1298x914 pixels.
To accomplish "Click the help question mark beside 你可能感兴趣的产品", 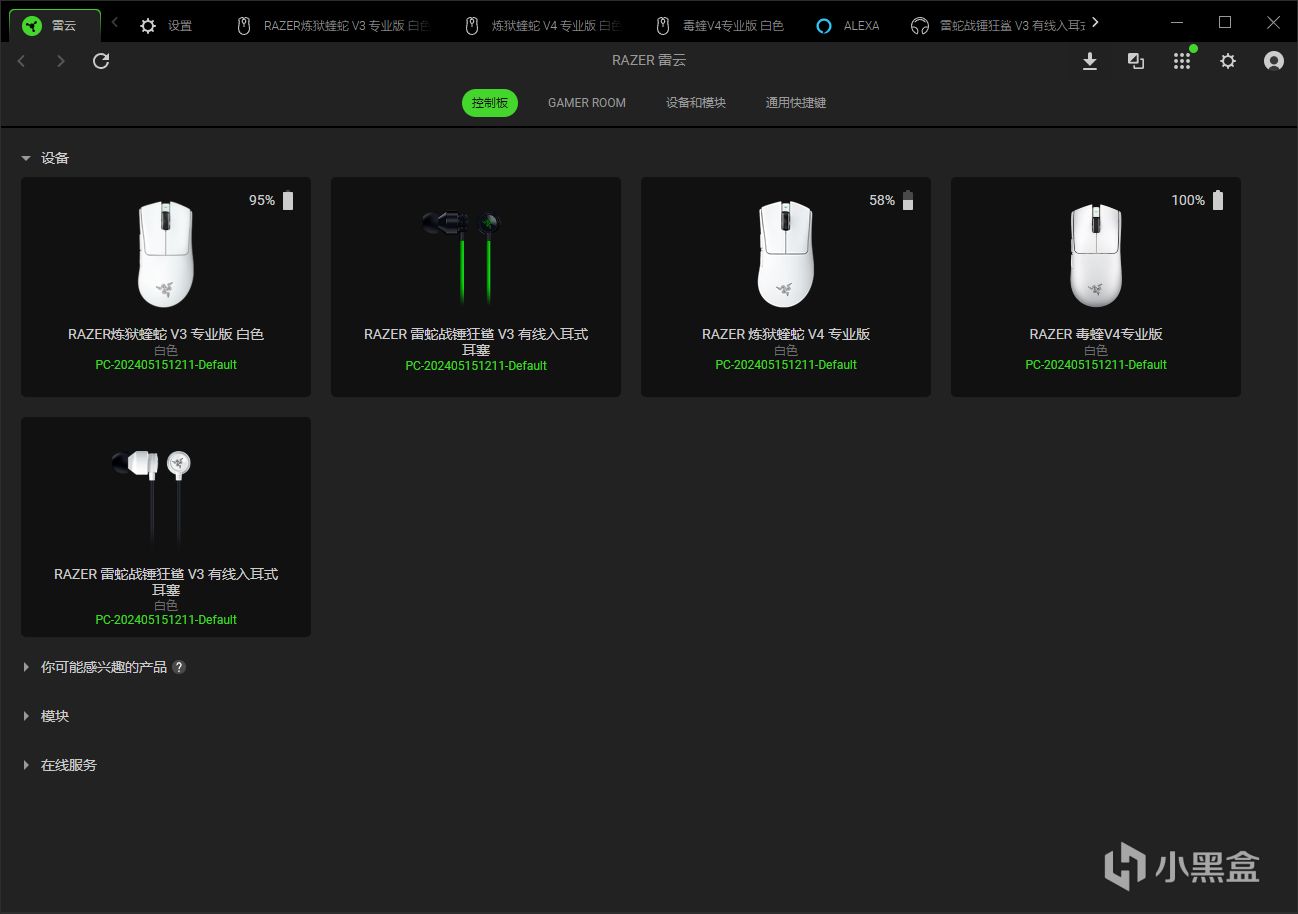I will (179, 667).
